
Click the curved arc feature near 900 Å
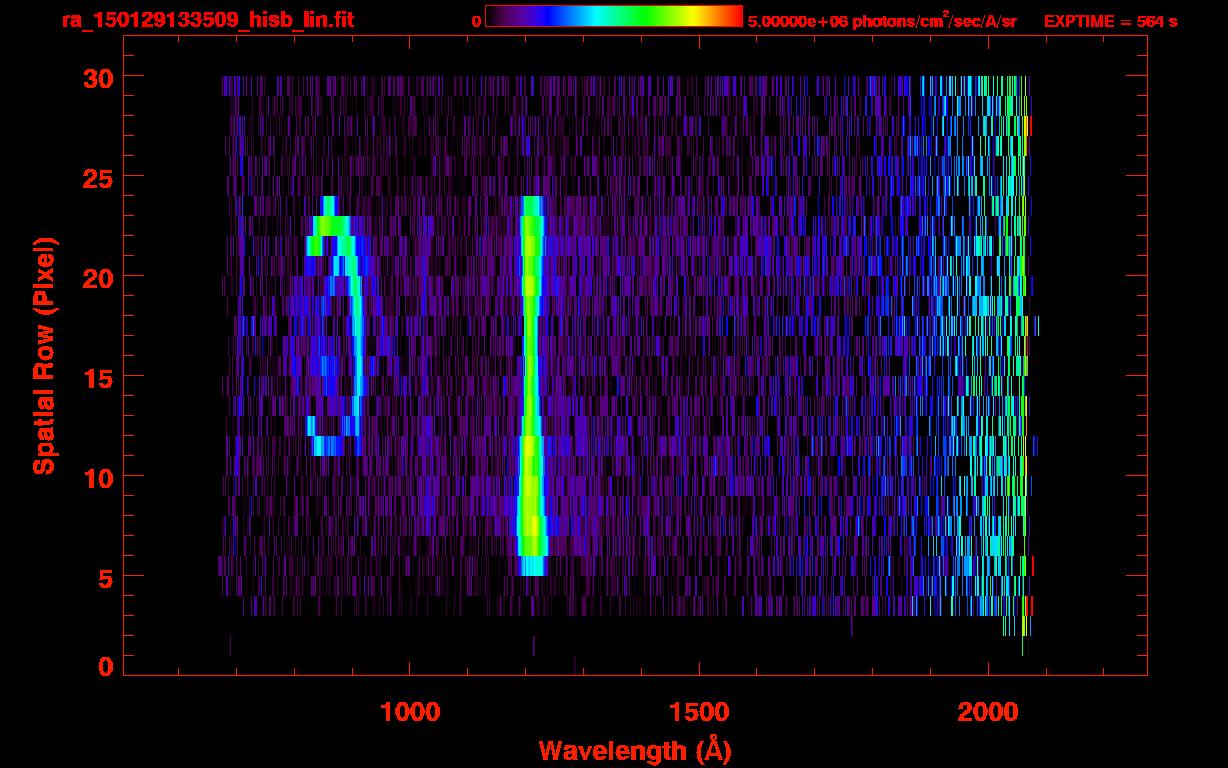click(336, 326)
